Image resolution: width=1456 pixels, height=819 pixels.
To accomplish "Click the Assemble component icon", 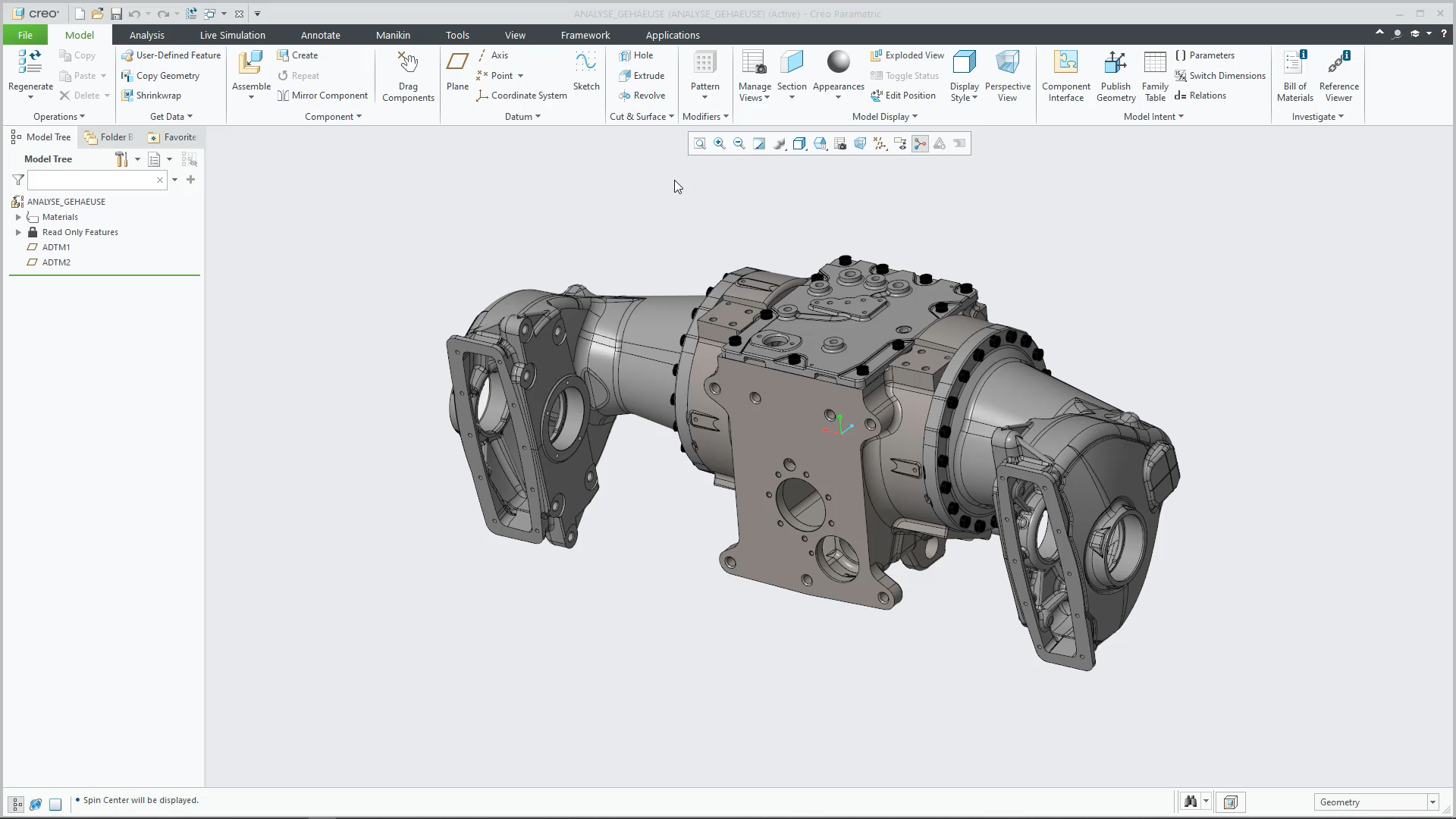I will click(251, 63).
